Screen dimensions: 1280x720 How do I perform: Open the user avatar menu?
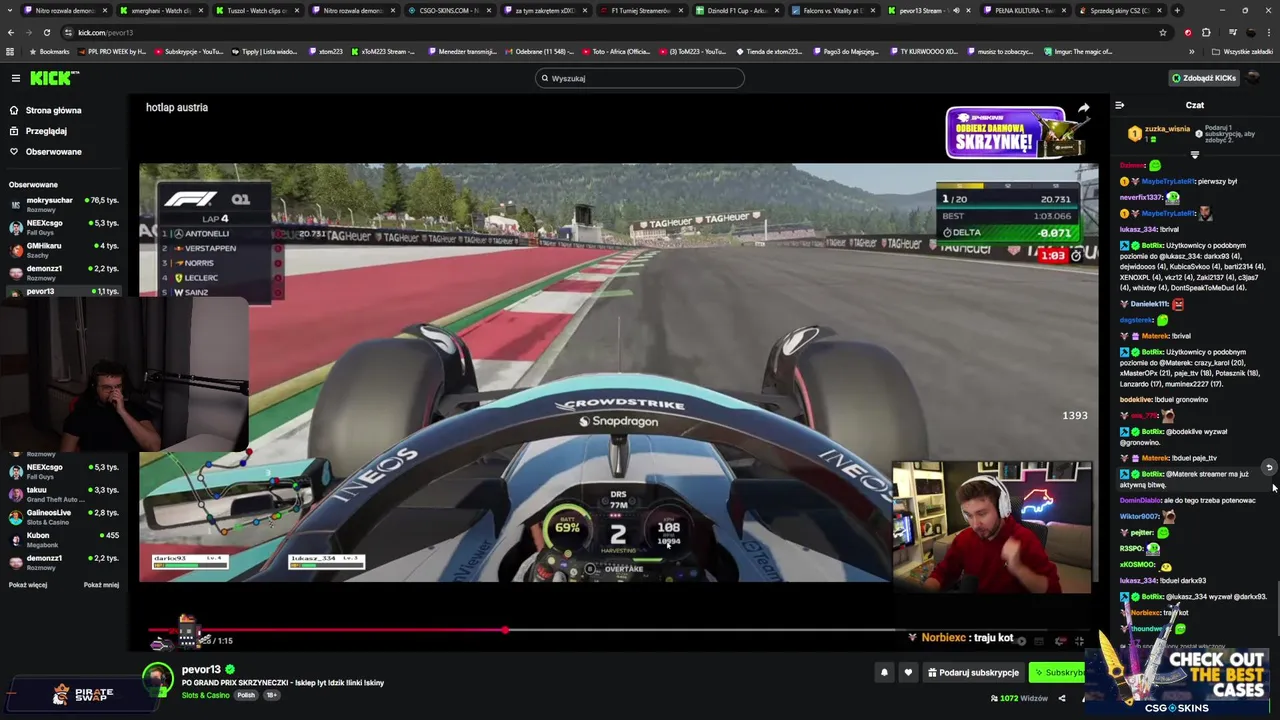click(1252, 78)
